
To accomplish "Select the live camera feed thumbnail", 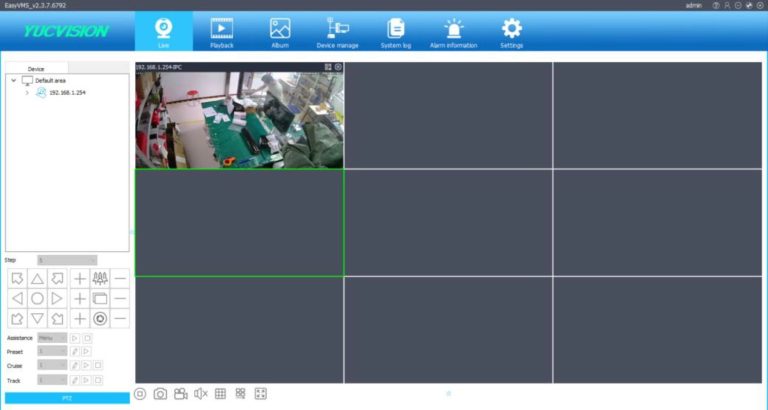I will 239,120.
